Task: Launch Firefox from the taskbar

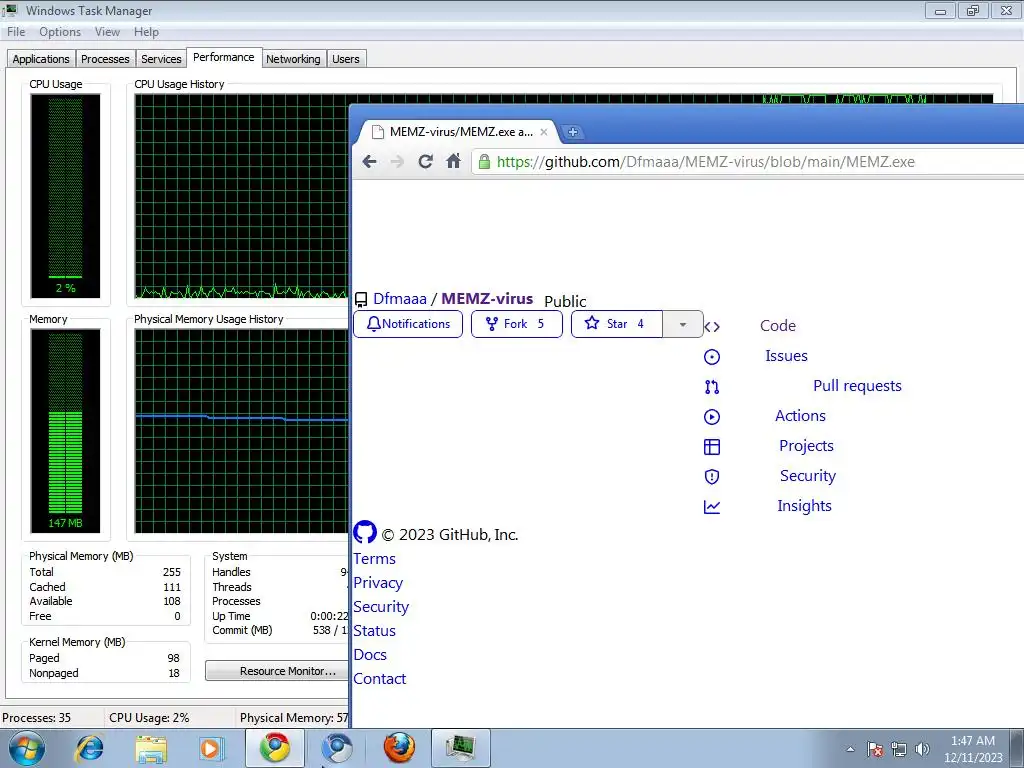Action: (398, 748)
